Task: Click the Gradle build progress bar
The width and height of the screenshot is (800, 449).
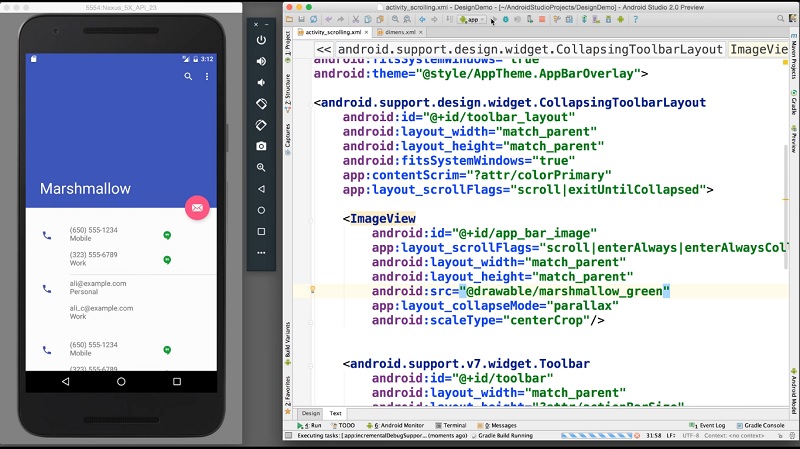Action: (x=596, y=436)
